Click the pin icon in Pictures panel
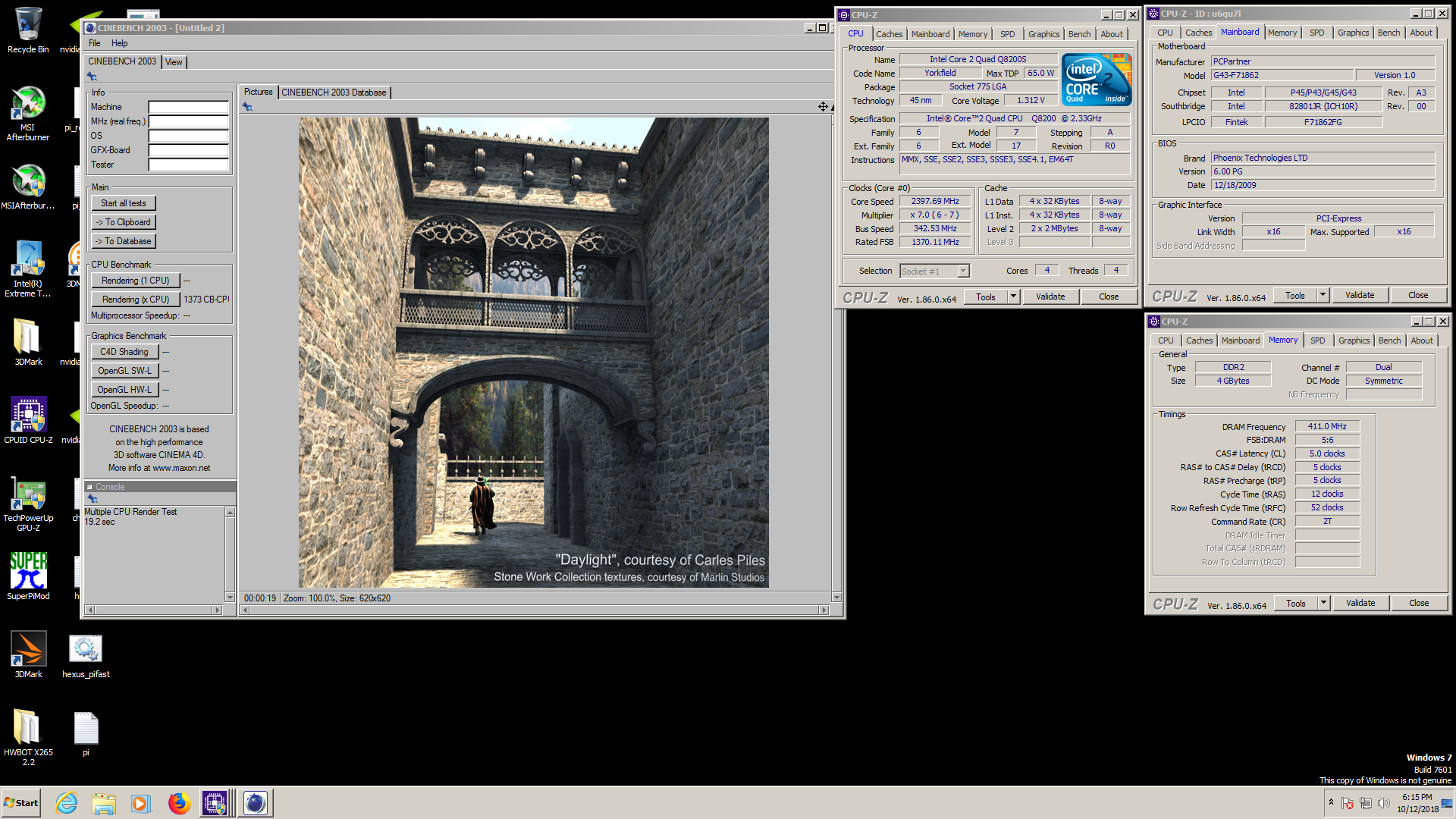Image resolution: width=1456 pixels, height=819 pixels. [247, 107]
